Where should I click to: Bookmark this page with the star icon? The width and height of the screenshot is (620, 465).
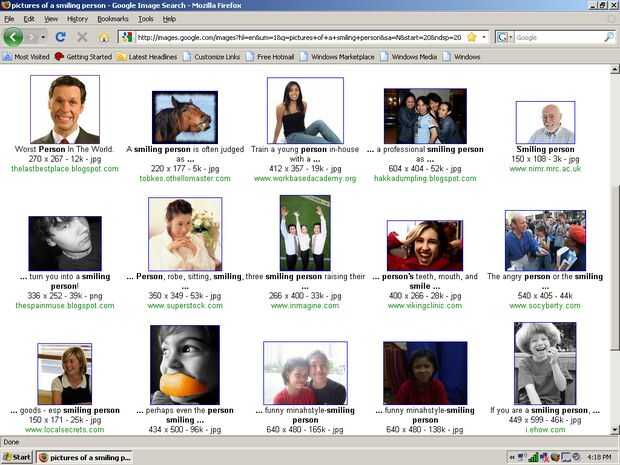tap(471, 37)
